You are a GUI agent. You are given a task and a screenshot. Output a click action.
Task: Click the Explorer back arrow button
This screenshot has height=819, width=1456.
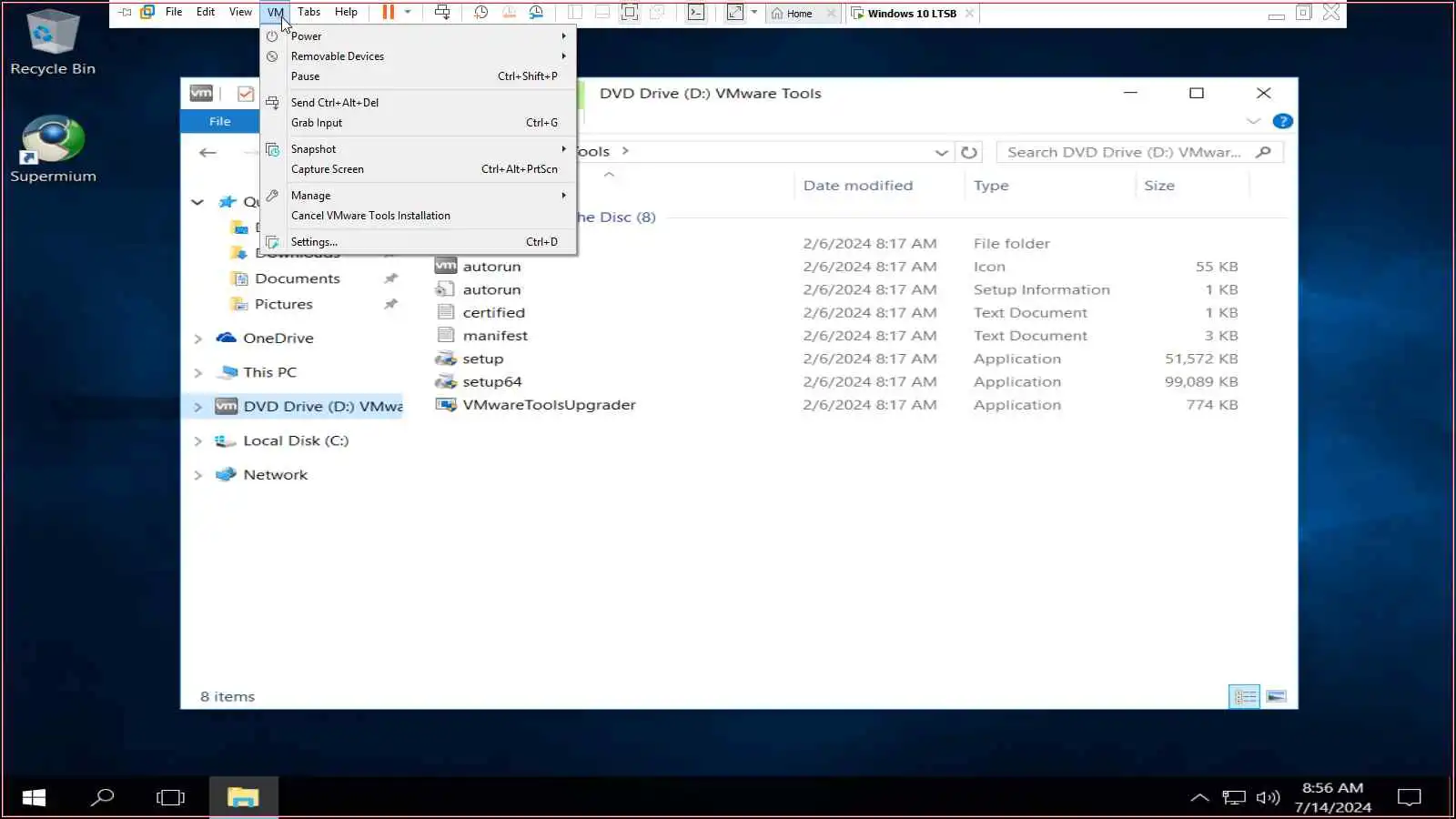[207, 153]
